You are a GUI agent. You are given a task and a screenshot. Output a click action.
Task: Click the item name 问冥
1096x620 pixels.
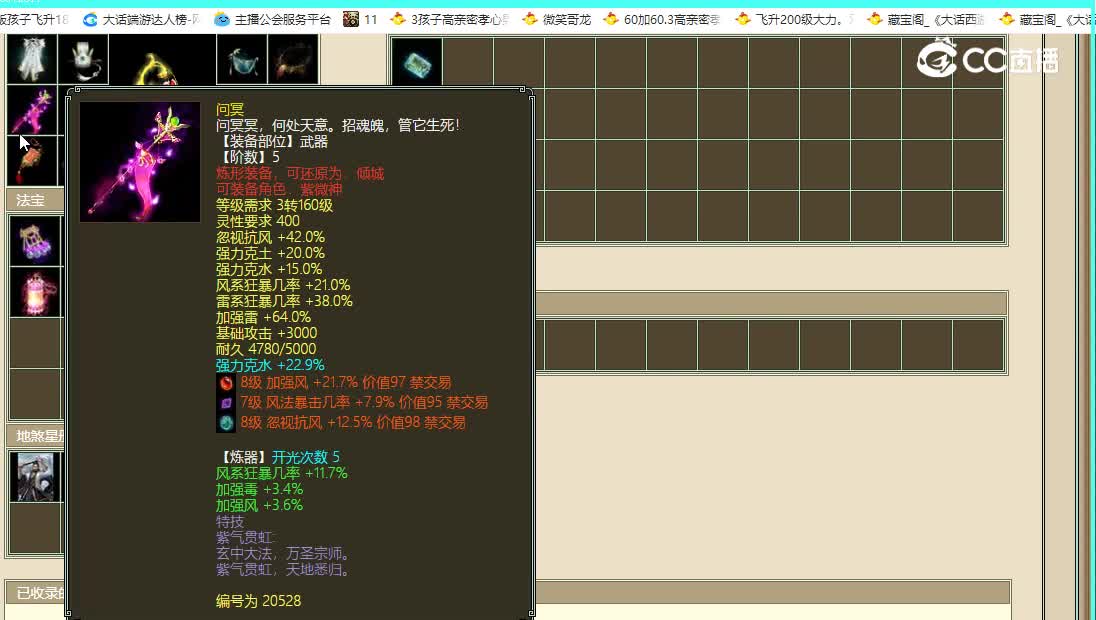pyautogui.click(x=230, y=110)
